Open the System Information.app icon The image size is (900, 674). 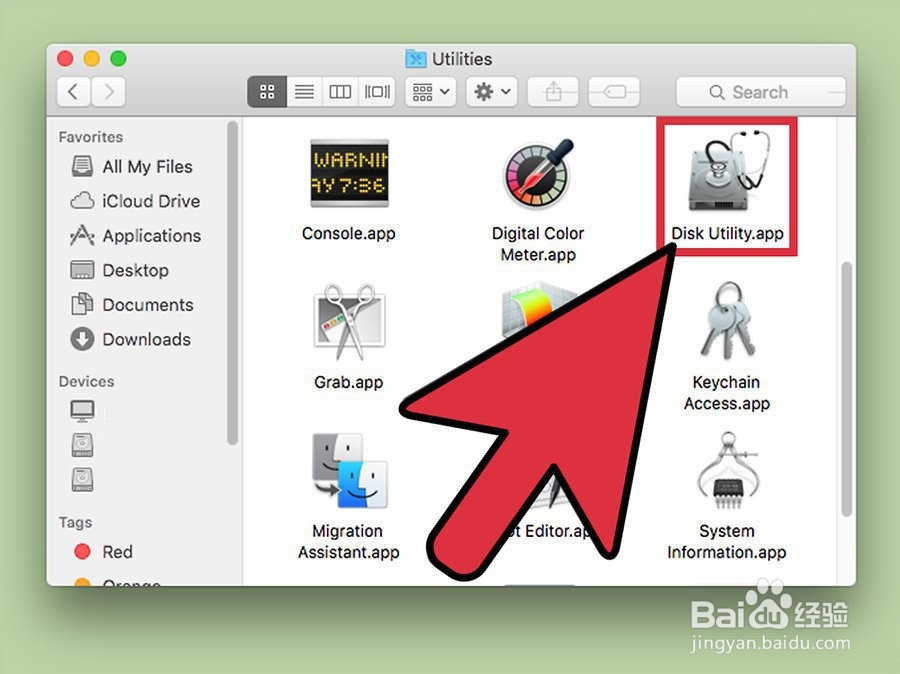[x=727, y=471]
